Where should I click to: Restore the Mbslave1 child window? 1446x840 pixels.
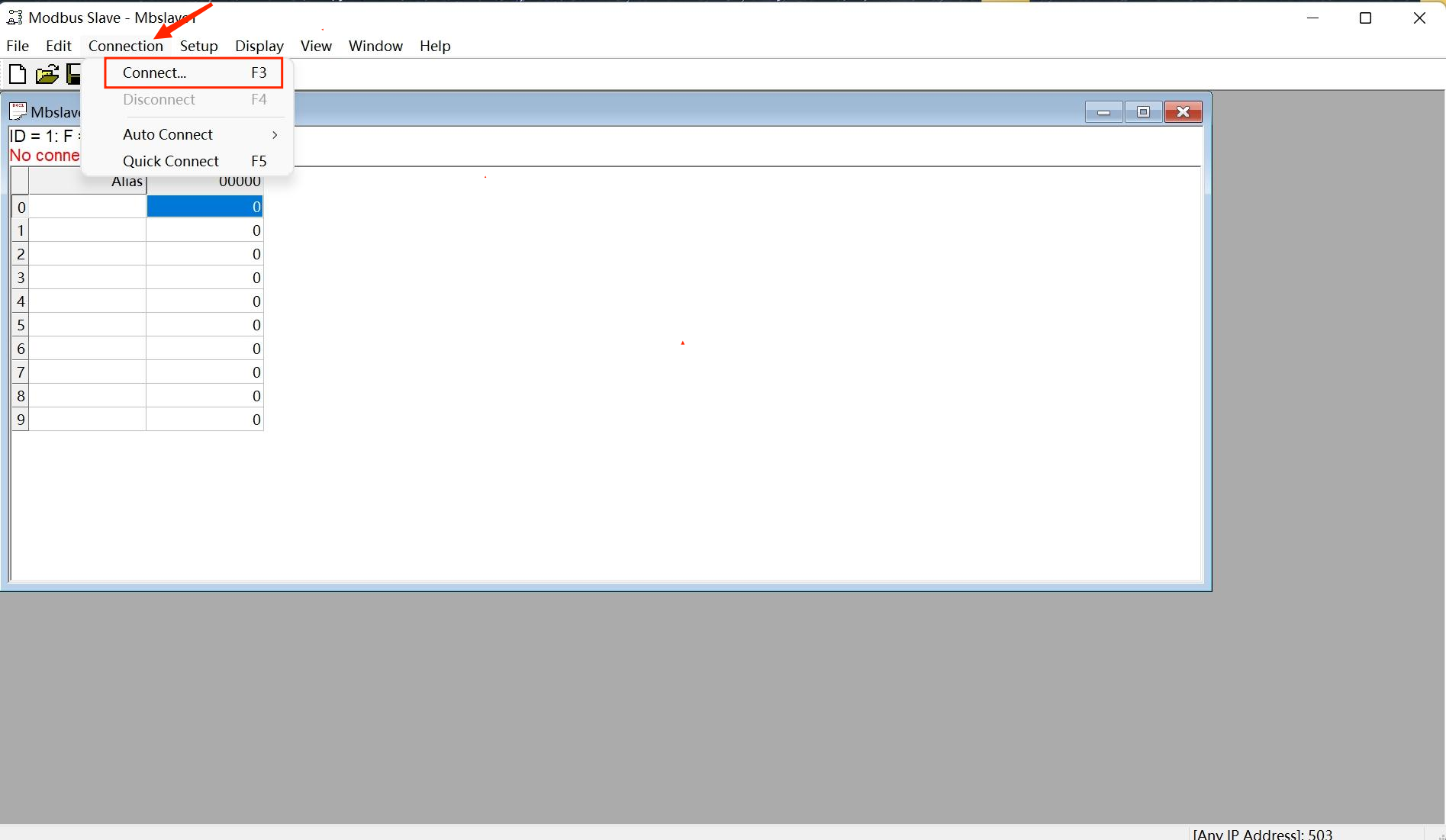[1143, 112]
